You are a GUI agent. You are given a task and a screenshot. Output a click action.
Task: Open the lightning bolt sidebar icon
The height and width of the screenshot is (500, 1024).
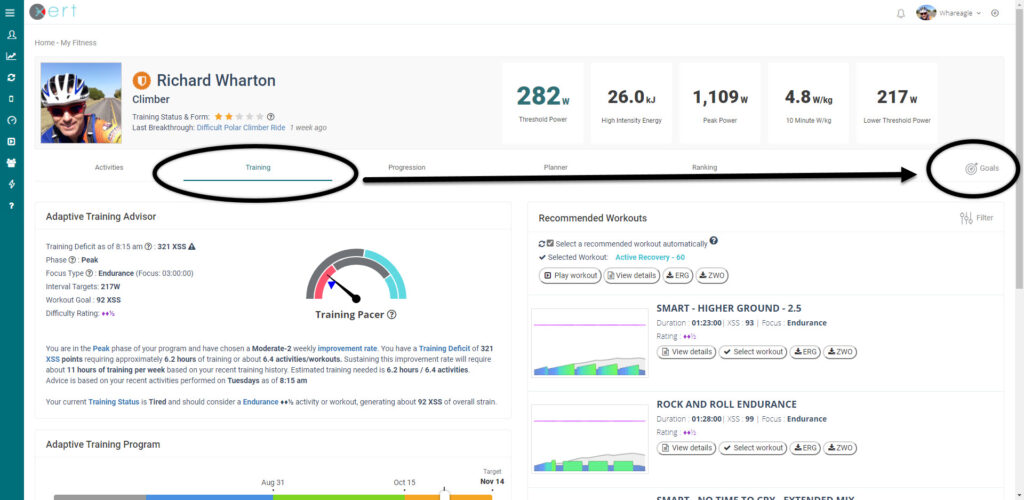pos(11,184)
